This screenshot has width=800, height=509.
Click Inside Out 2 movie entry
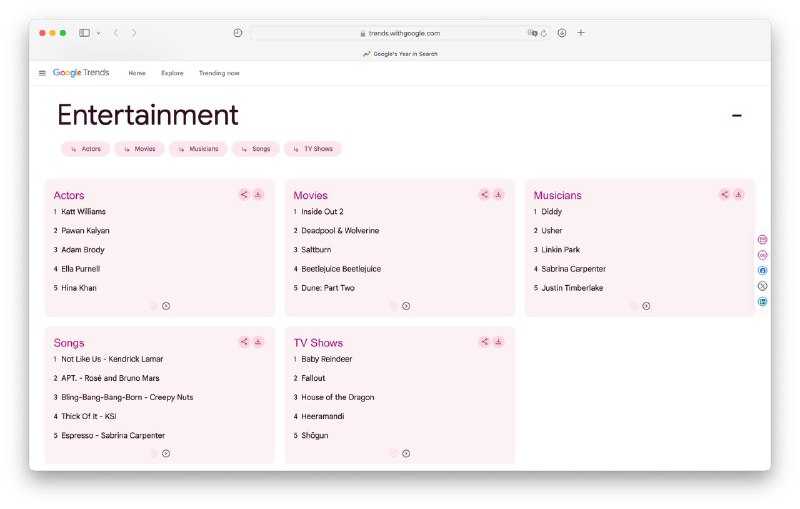pyautogui.click(x=322, y=212)
